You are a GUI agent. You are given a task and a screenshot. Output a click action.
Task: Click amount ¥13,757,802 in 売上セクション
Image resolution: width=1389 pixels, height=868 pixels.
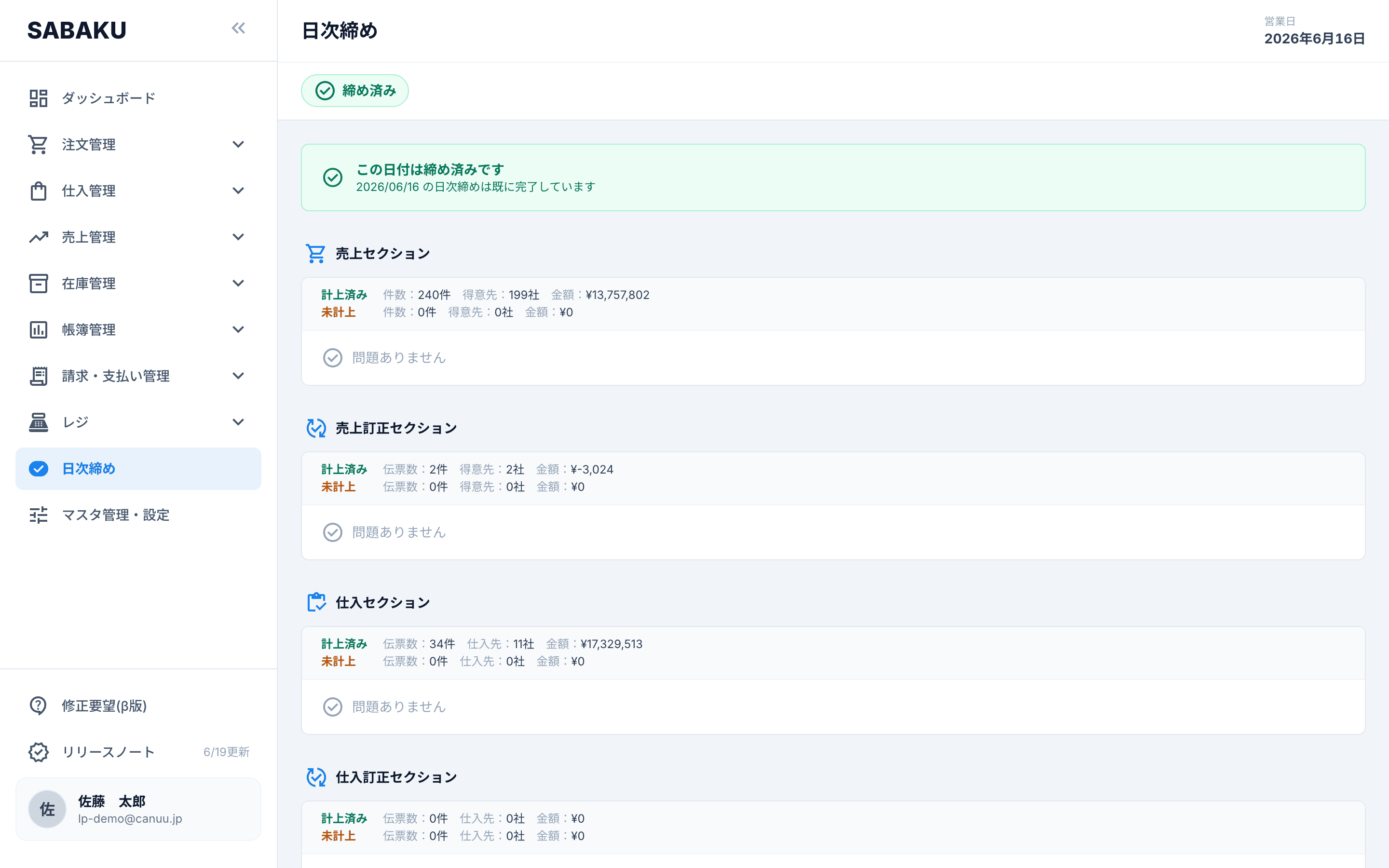pyautogui.click(x=618, y=295)
